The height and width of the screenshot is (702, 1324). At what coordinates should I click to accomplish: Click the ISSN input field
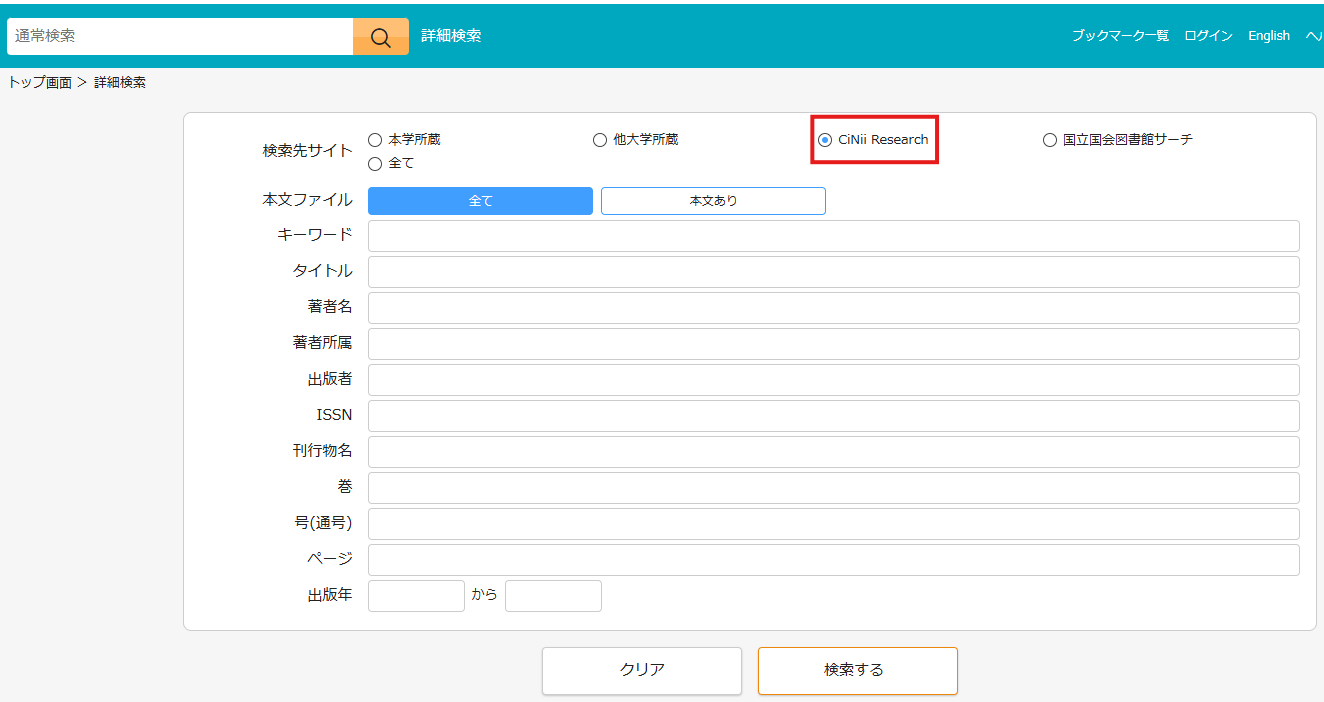click(833, 416)
